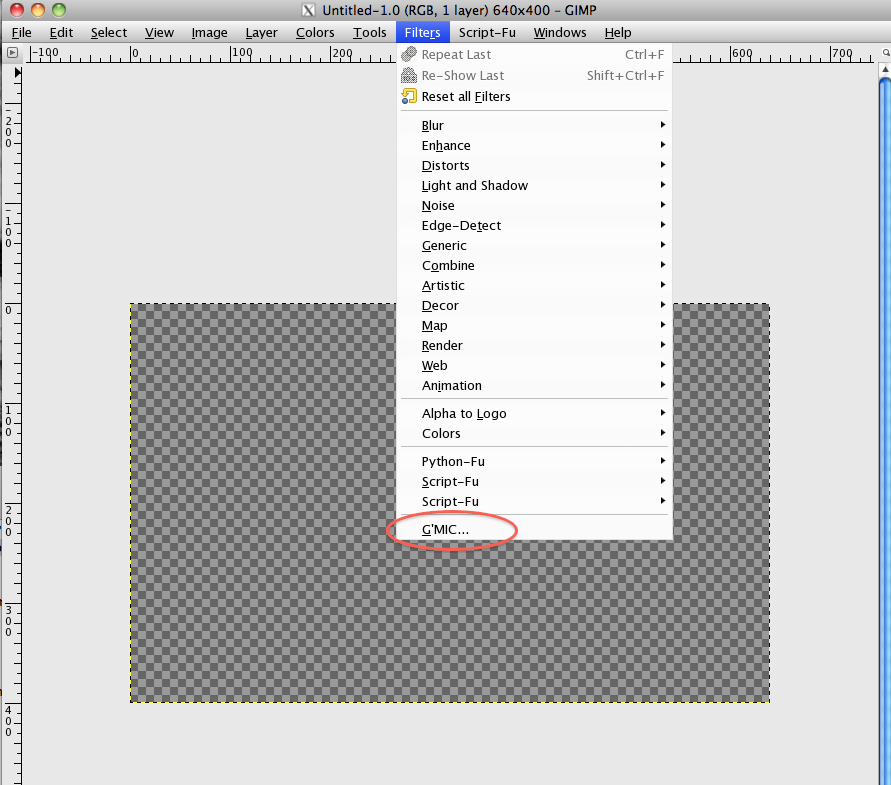Close the open Filters menu
Screen dimensions: 891x785
tap(422, 32)
